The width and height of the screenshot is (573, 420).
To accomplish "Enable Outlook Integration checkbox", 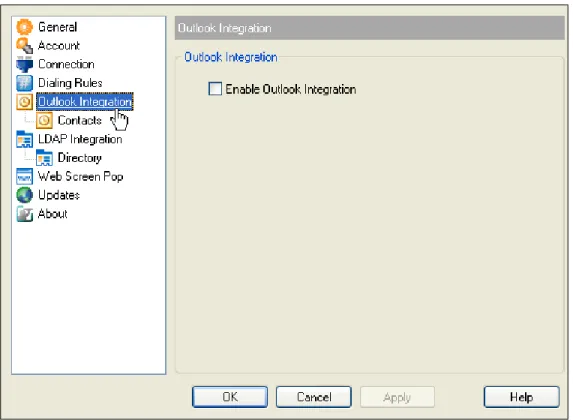I will (x=215, y=88).
